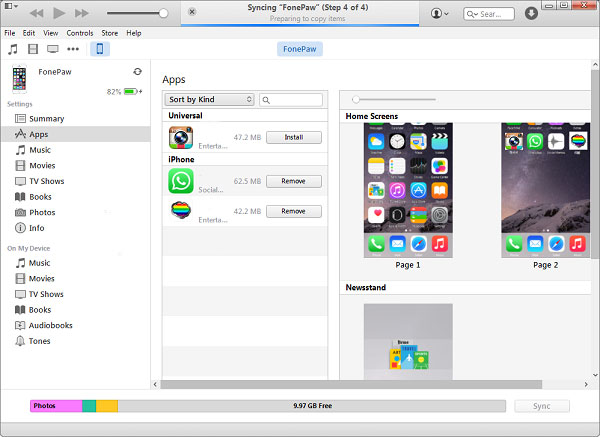Viewport: 600px width, 437px height.
Task: Click the rewind playback button
Action: pyautogui.click(x=36, y=13)
